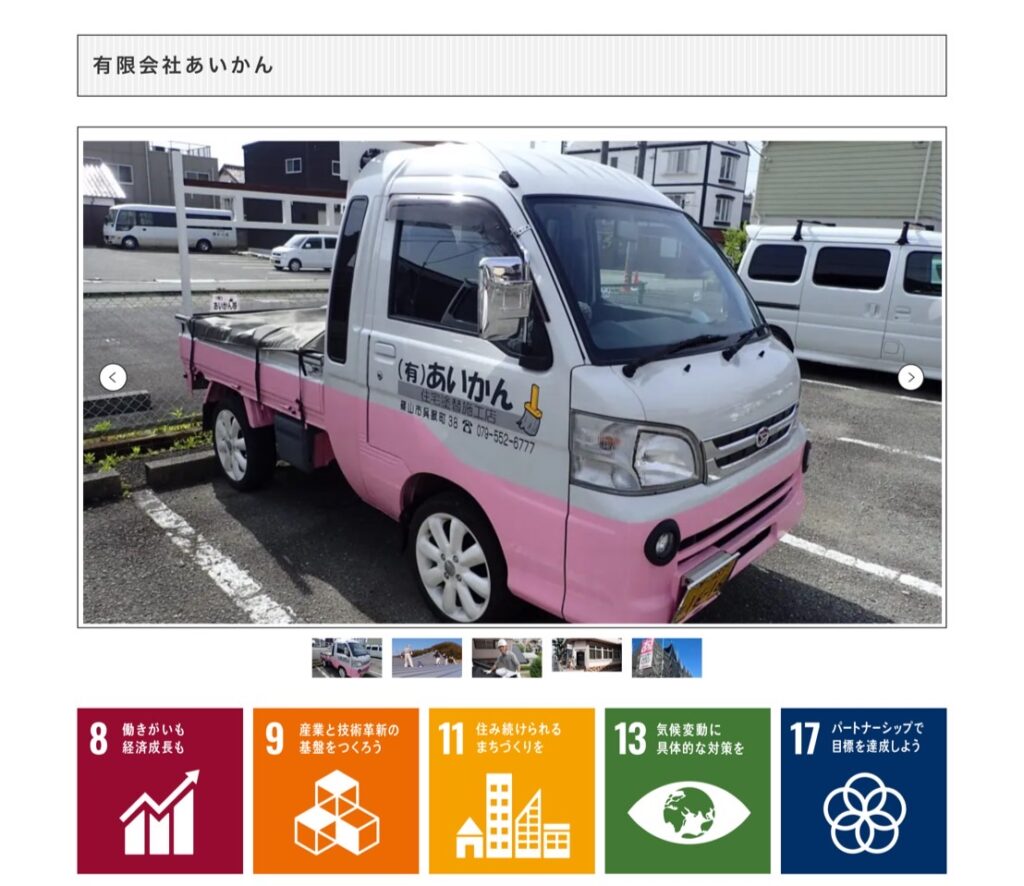Image resolution: width=1024 pixels, height=886 pixels.
Task: Open SDG goal 13 climate action tile
Action: pos(688,791)
